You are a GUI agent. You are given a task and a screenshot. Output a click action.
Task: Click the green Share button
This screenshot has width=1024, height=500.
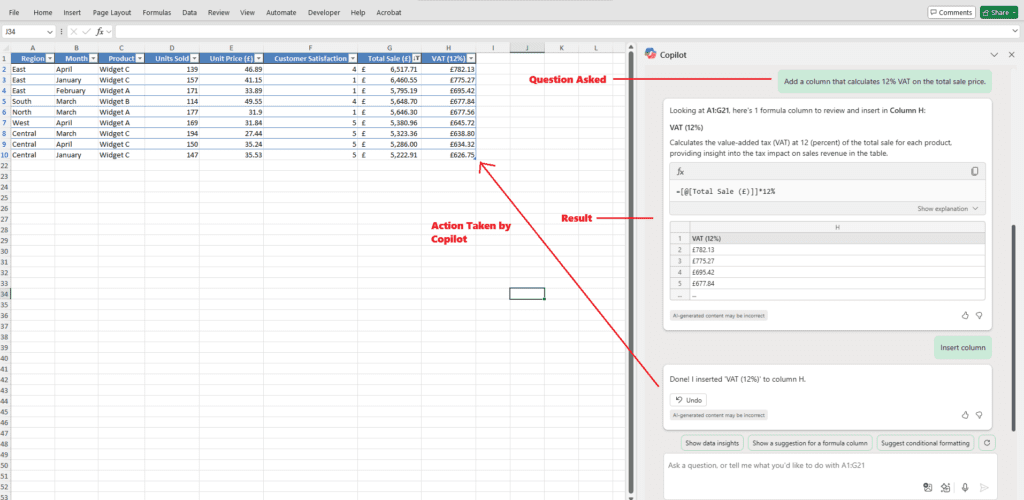point(999,12)
